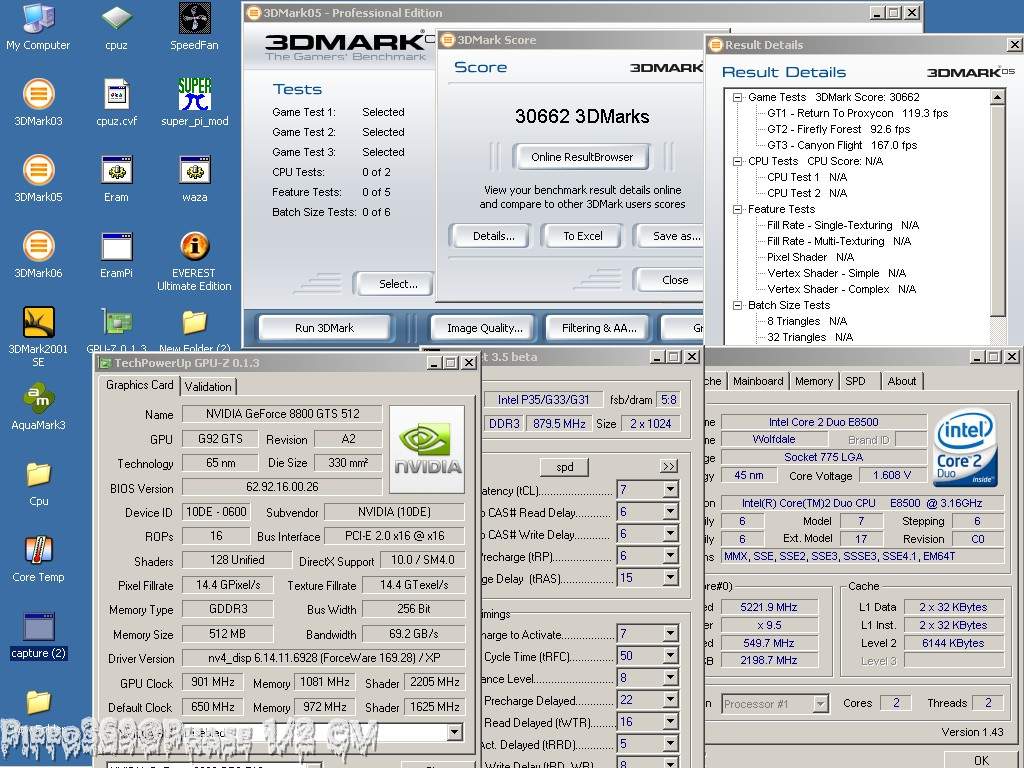Image resolution: width=1024 pixels, height=768 pixels.
Task: Open the My Computer desktop icon
Action: point(38,26)
